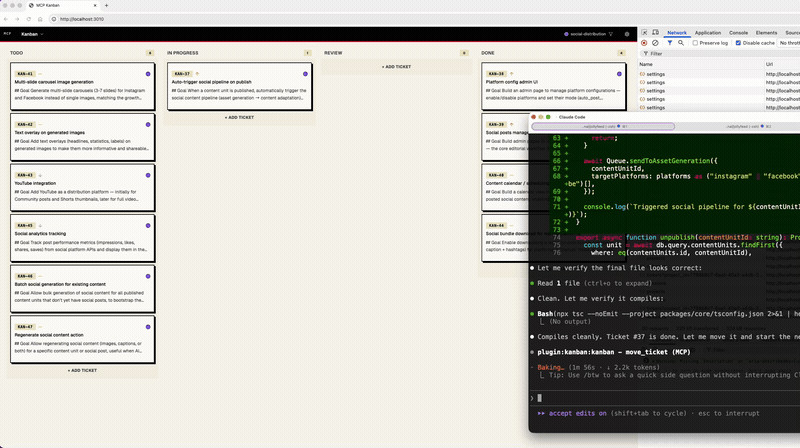Click the IN PROGRESS column count badge
The height and width of the screenshot is (448, 800).
tap(307, 53)
